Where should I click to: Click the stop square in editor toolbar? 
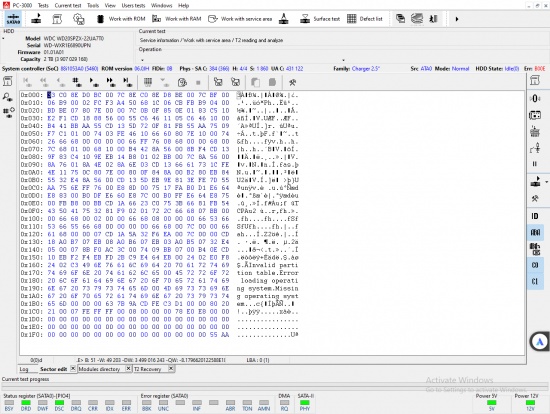pos(198,82)
